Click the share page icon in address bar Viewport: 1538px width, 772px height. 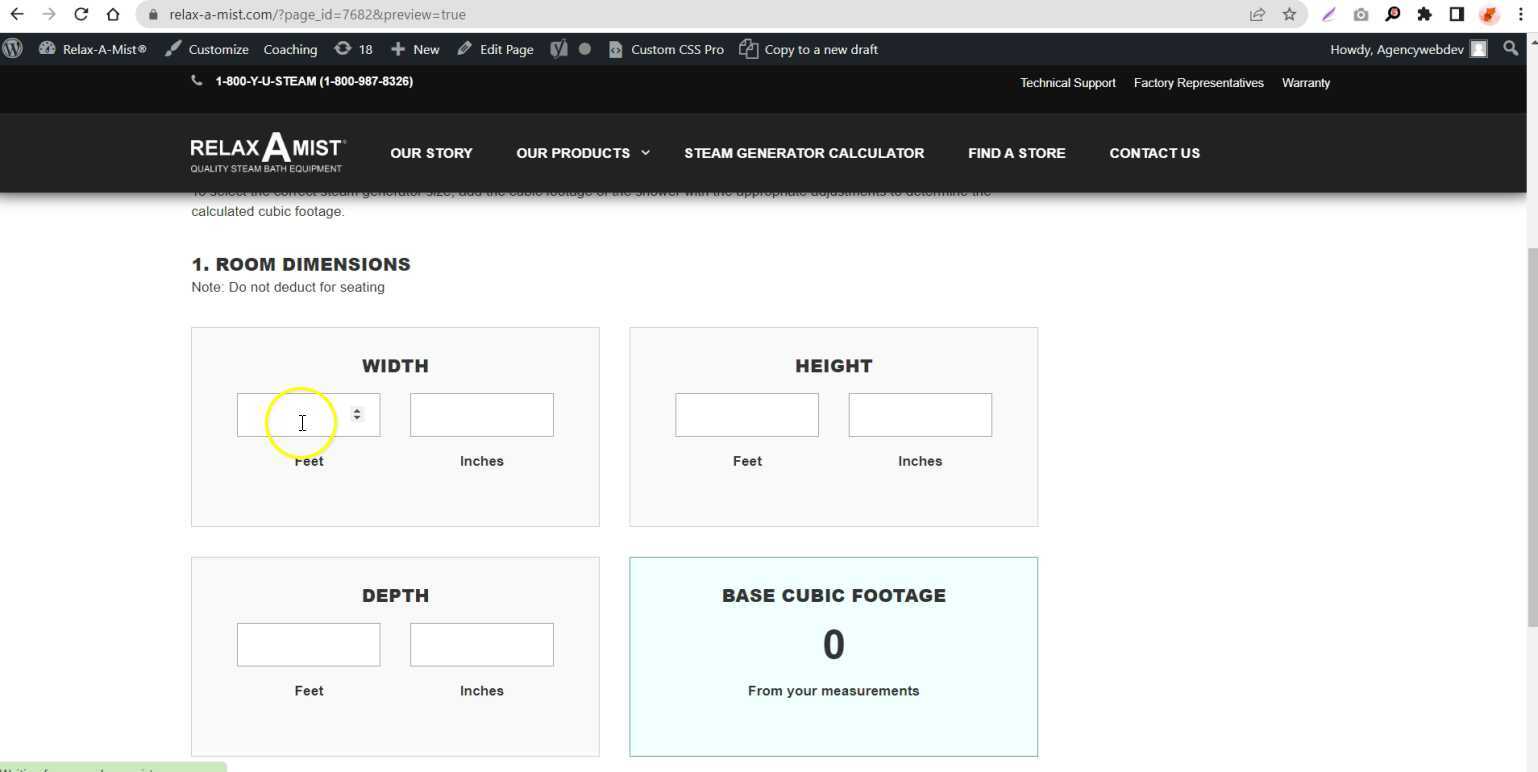(x=1257, y=14)
